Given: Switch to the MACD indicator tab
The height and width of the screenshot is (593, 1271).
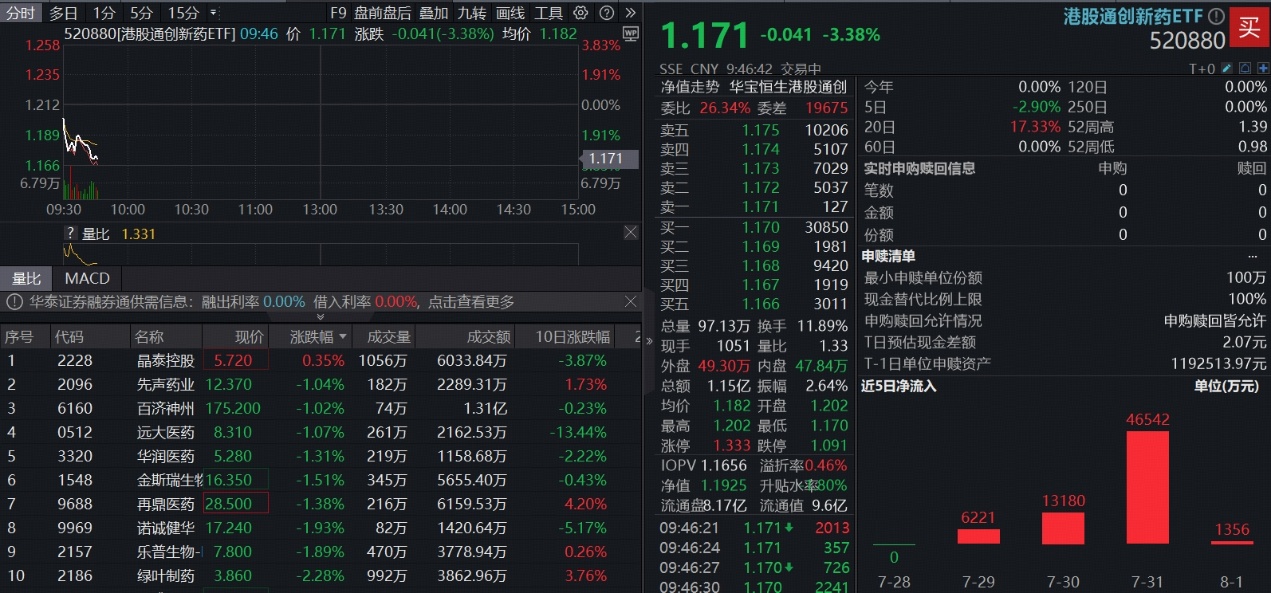Looking at the screenshot, I should pos(86,277).
